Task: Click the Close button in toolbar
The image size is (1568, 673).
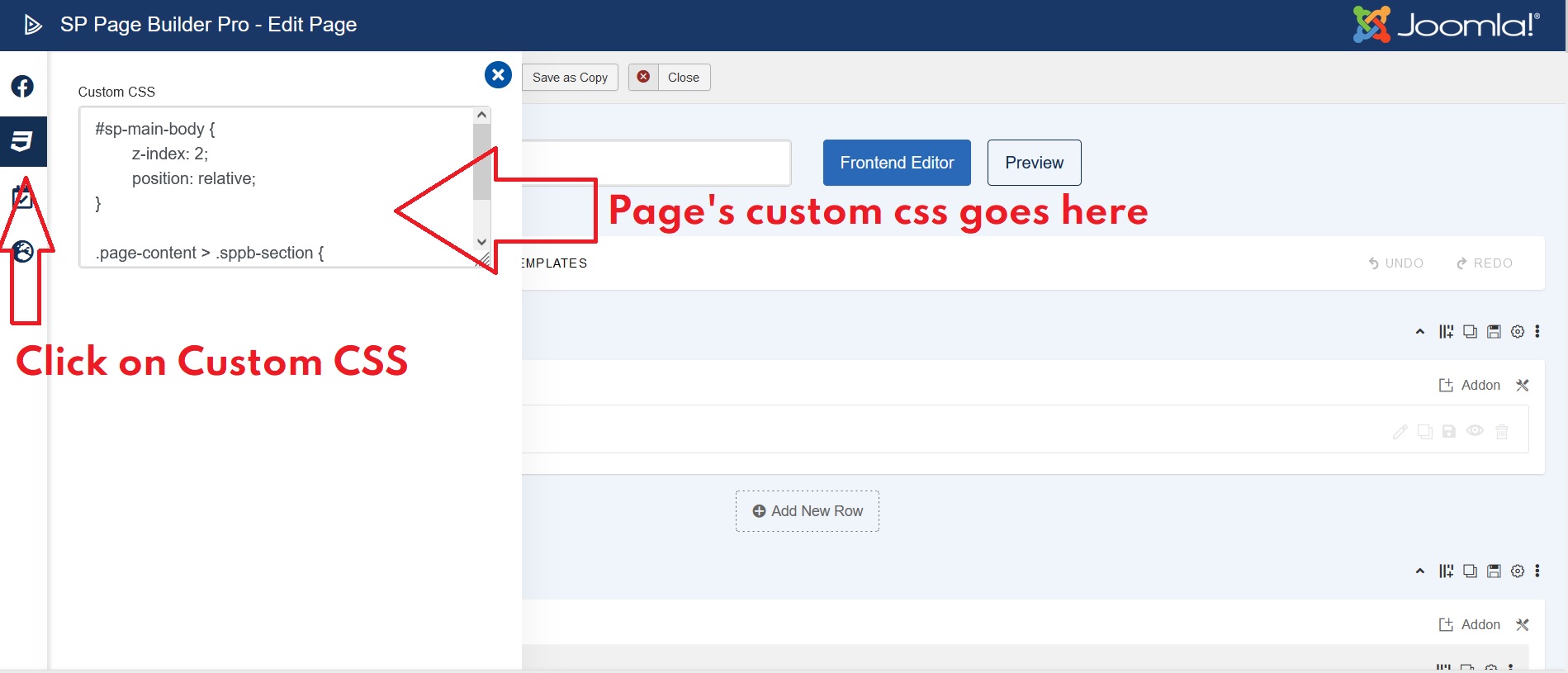Action: pyautogui.click(x=670, y=78)
